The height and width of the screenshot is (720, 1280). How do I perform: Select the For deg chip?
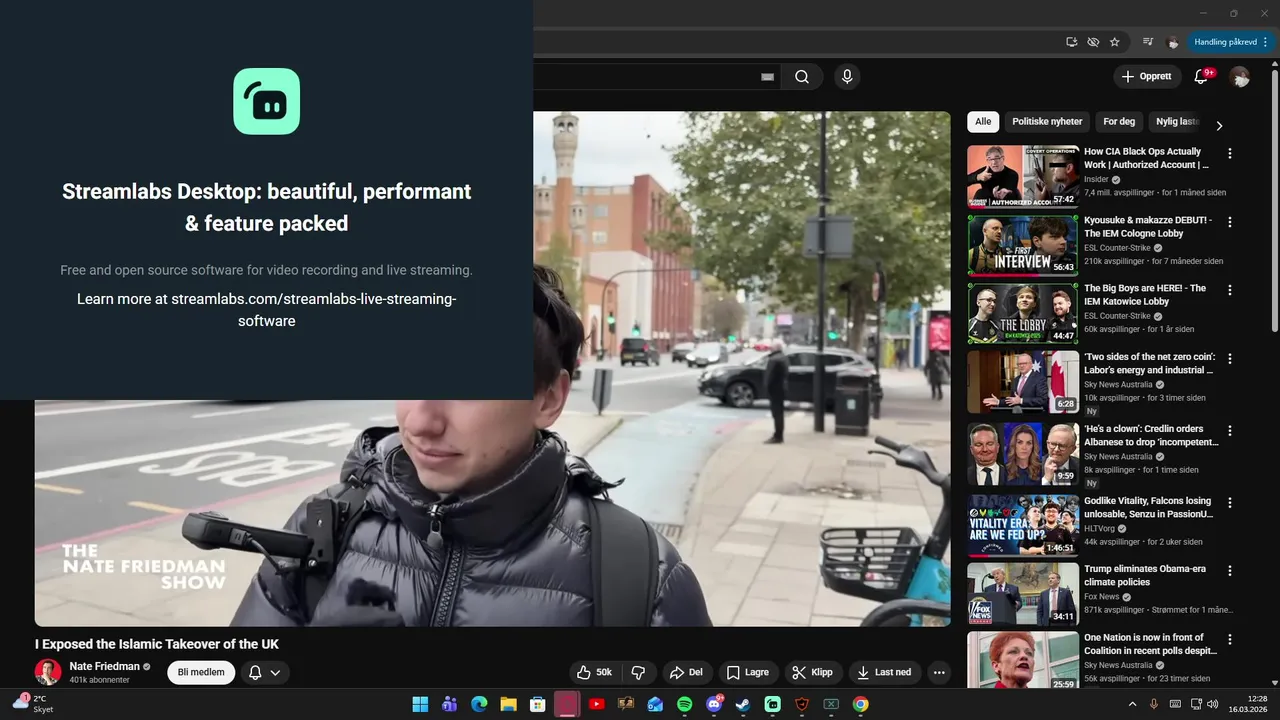point(1119,122)
